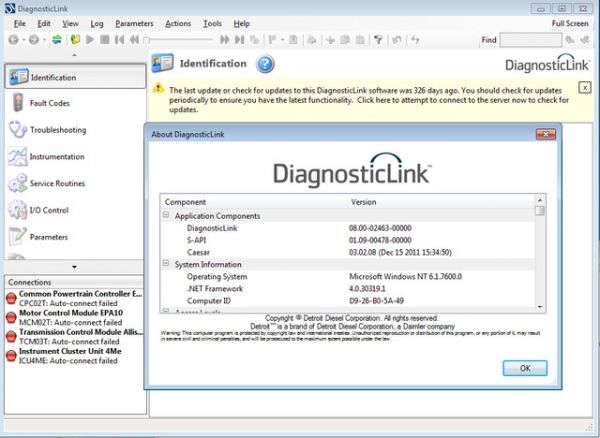This screenshot has height=438, width=600.
Task: Open the Instrumentation view
Action: 56,157
